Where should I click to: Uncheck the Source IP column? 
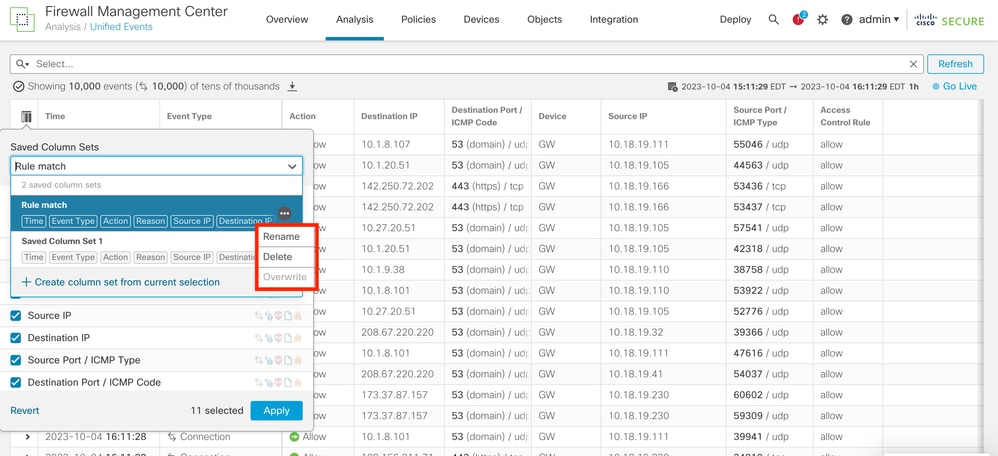coord(16,316)
